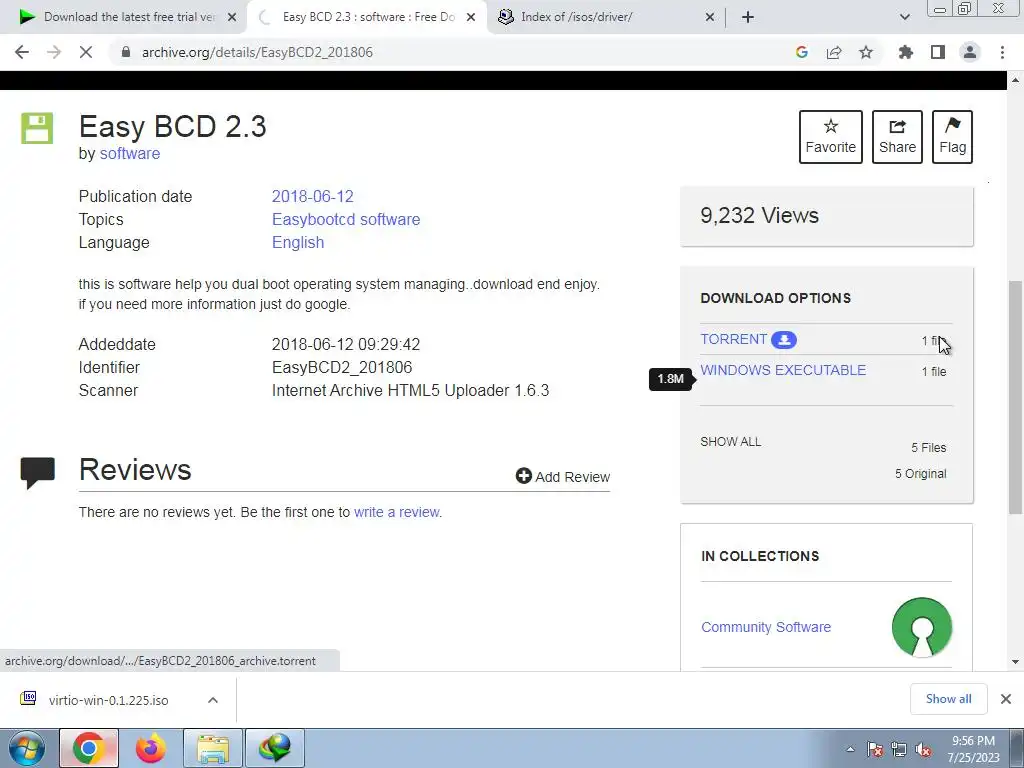1024x768 pixels.
Task: Open a new tab with plus button
Action: (x=748, y=17)
